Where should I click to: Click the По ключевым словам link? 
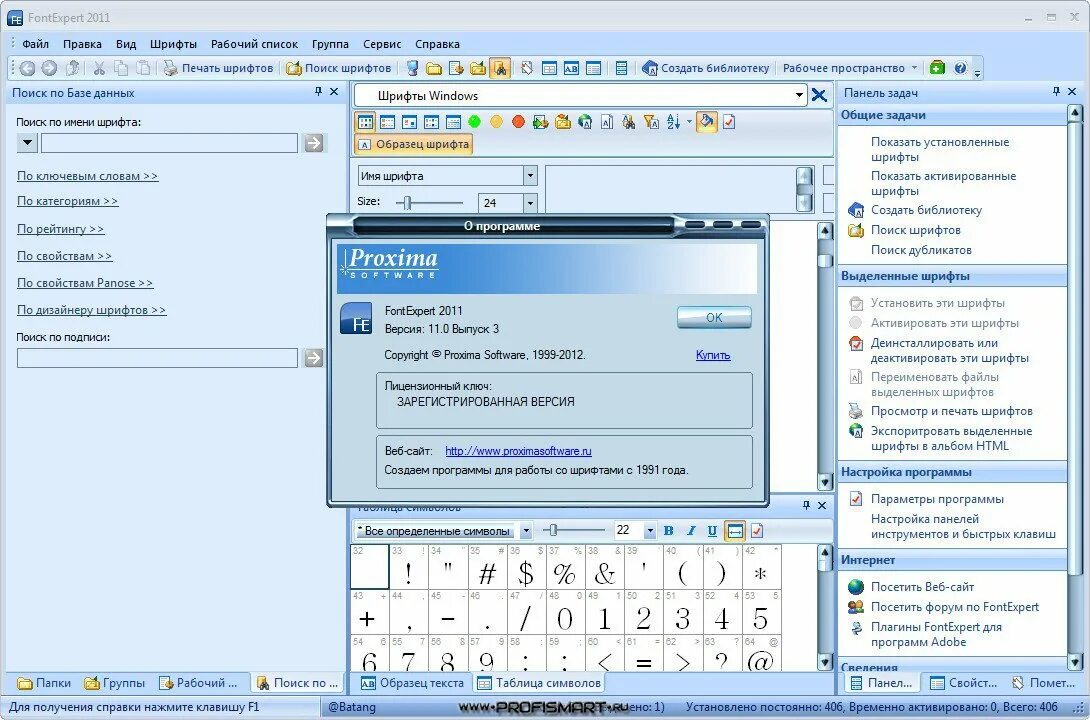pos(88,176)
